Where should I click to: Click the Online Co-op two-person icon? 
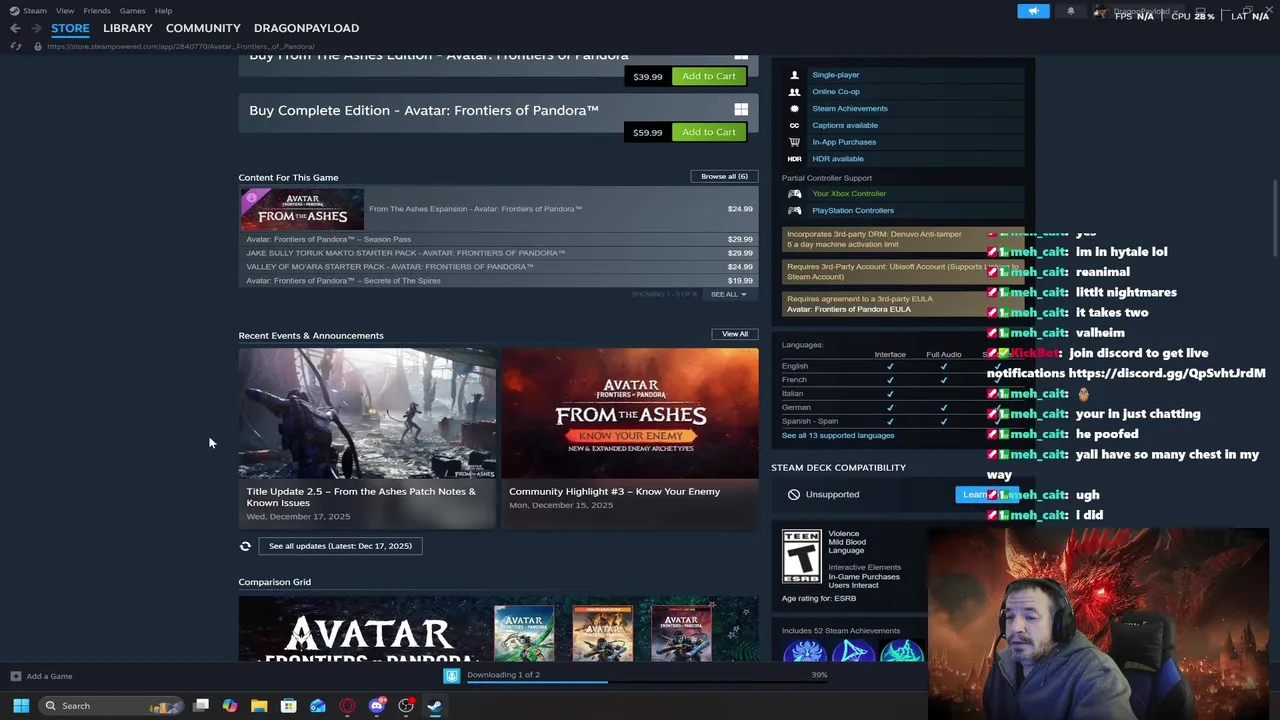(794, 92)
